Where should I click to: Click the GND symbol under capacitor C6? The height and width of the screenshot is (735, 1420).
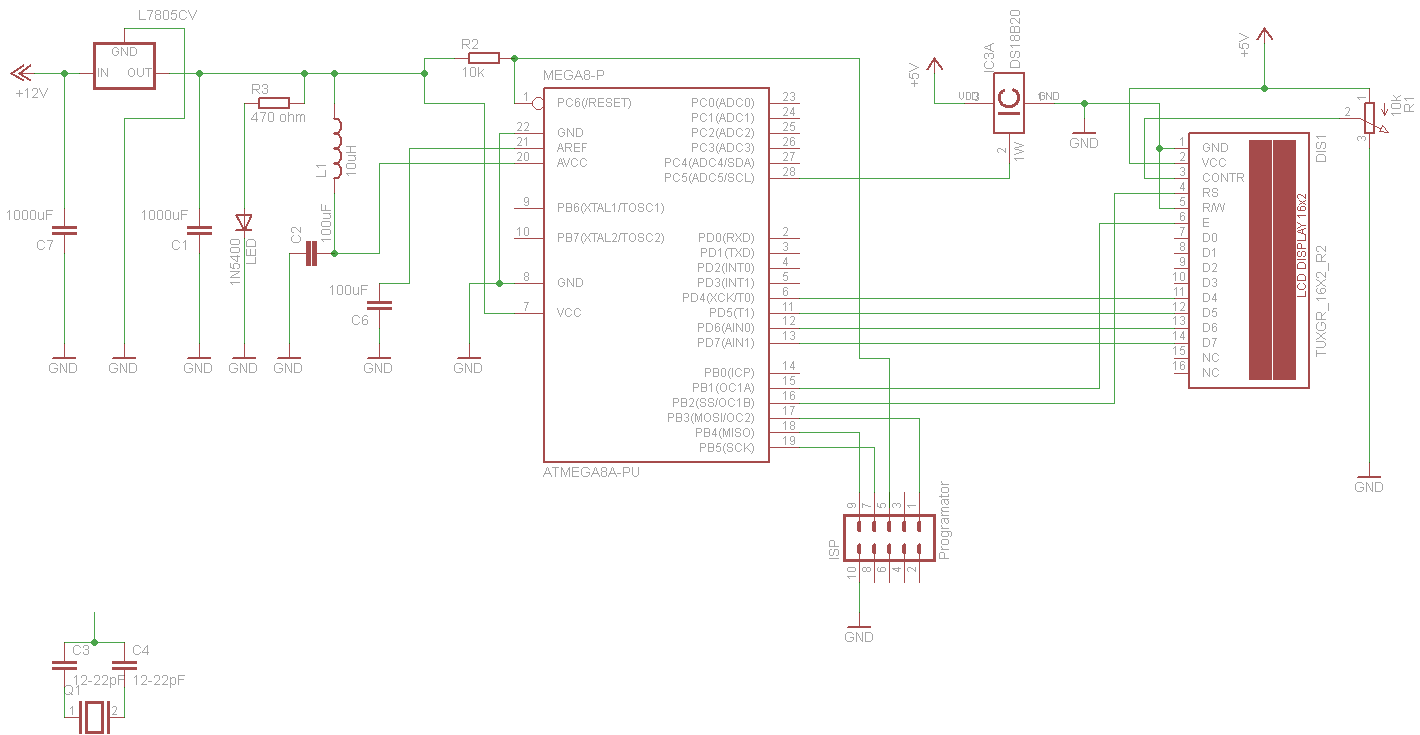point(378,361)
